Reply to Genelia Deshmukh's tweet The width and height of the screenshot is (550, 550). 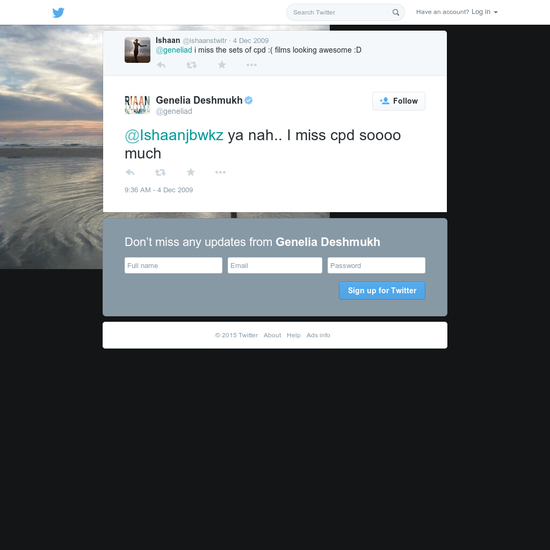click(x=130, y=172)
